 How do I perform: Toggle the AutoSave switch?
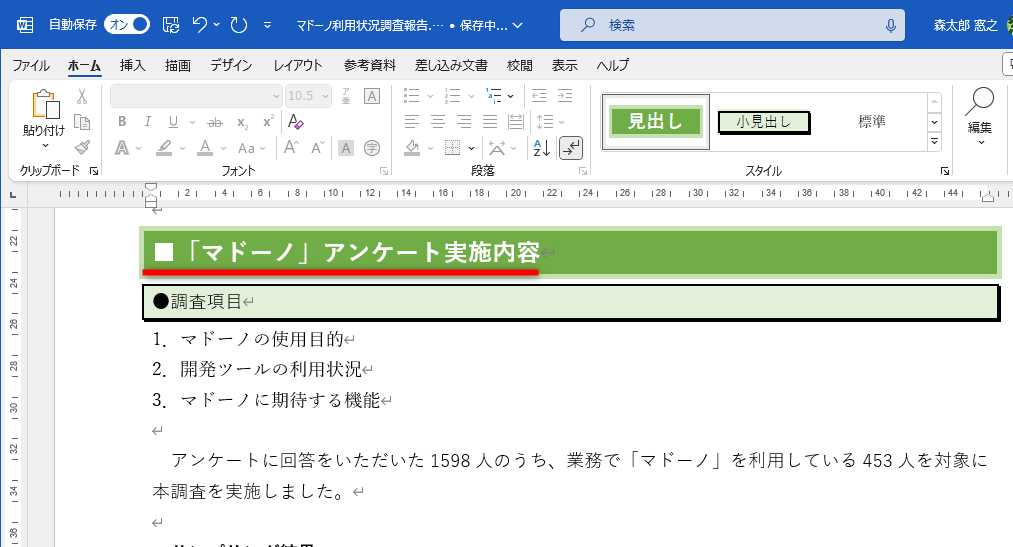click(x=127, y=25)
